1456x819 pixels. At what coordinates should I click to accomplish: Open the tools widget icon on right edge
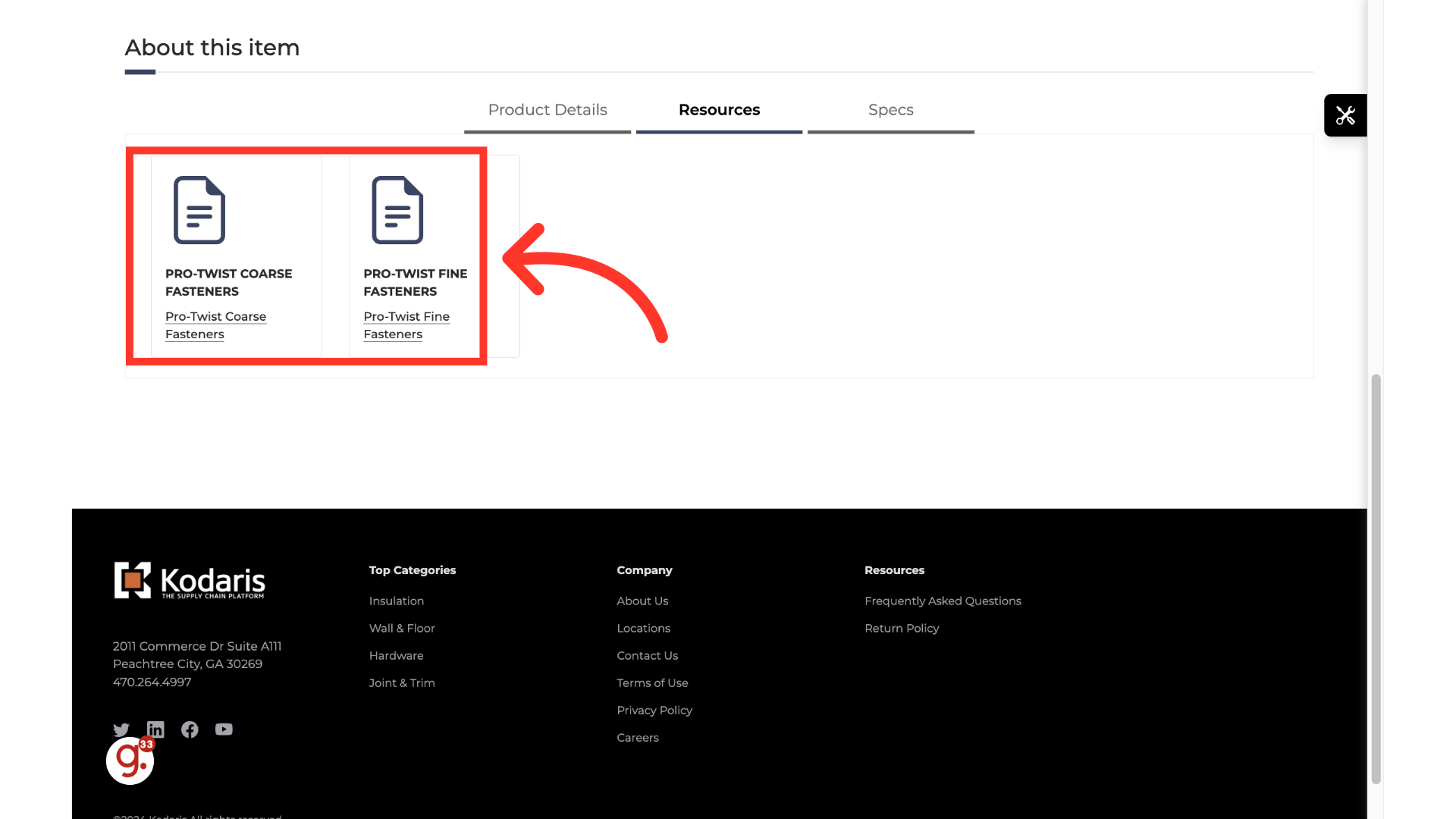pos(1345,115)
